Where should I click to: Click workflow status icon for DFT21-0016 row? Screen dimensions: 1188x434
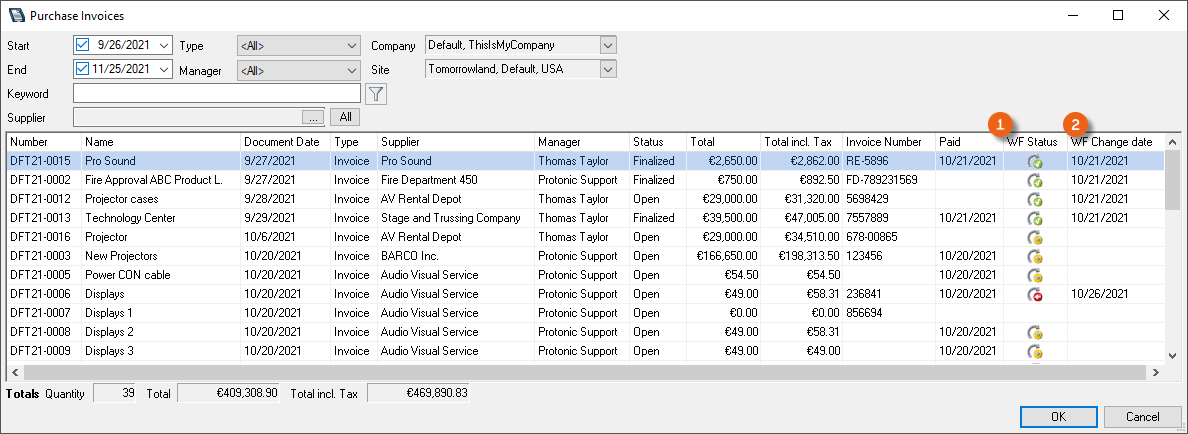coord(1035,238)
